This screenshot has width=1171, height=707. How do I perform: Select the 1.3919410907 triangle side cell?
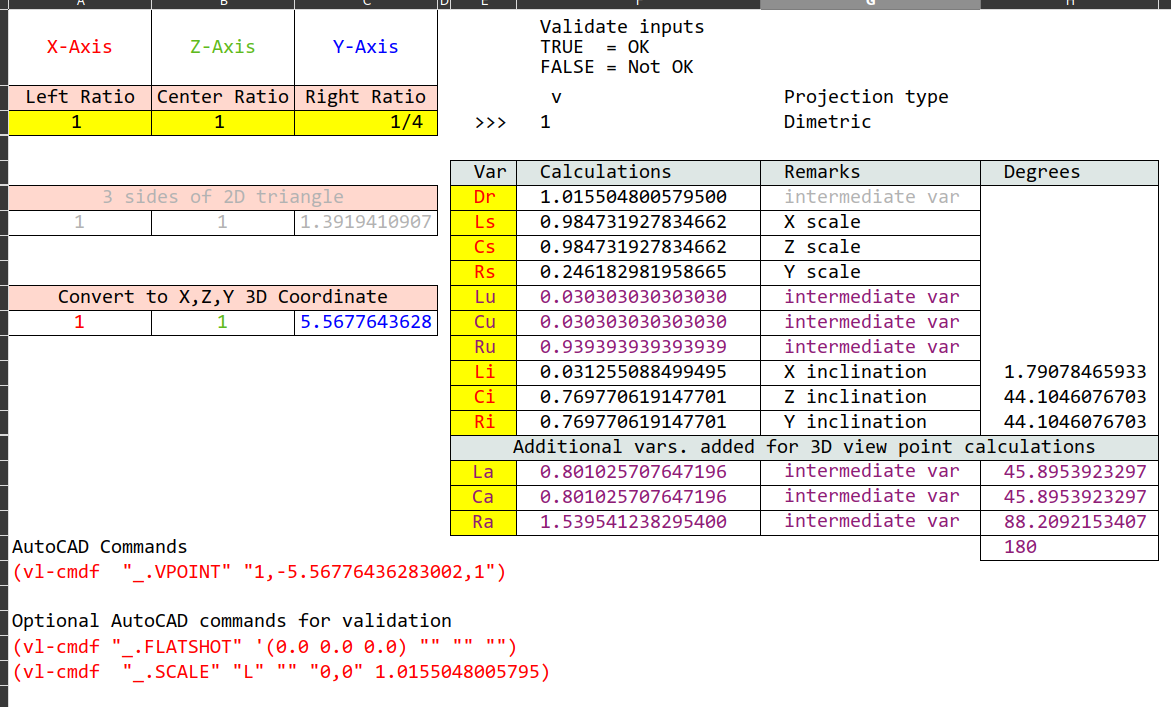coord(366,222)
